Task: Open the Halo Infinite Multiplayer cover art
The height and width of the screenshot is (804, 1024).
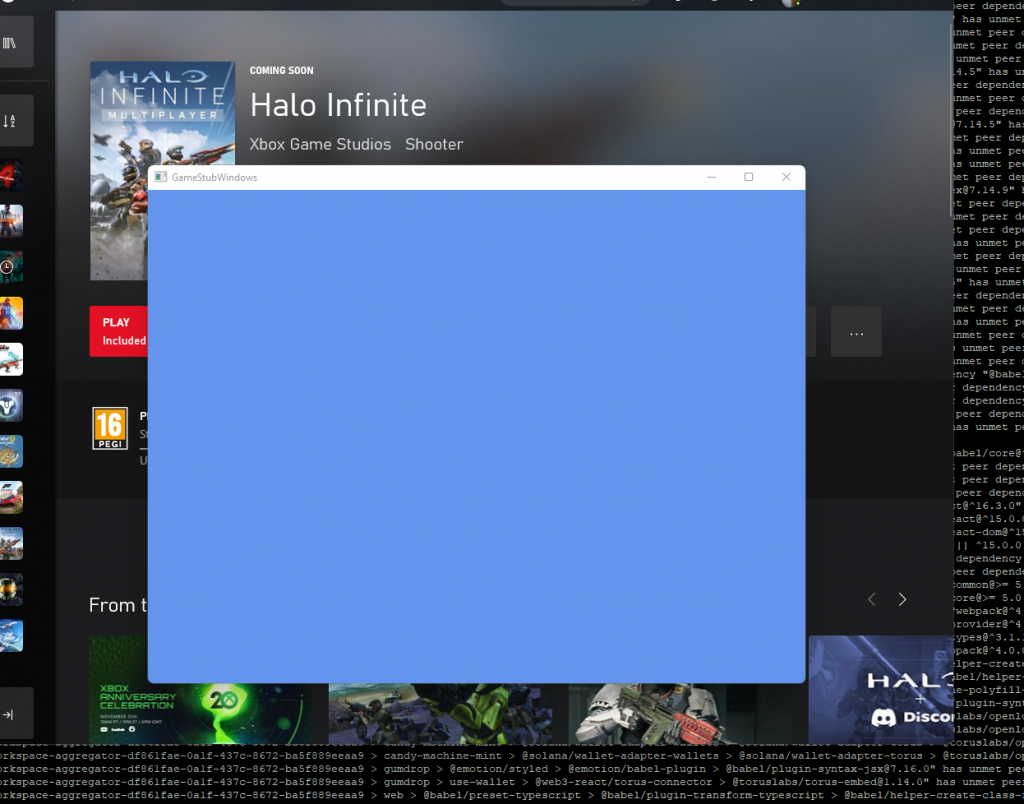Action: click(162, 114)
